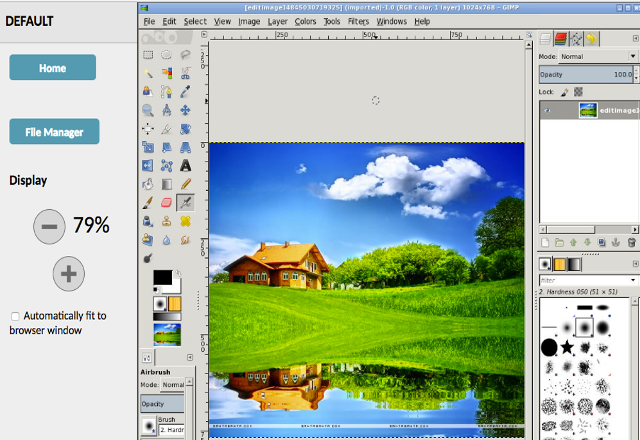Select the Measure compass tool
Screen dimensions: 640x440
tap(167, 110)
